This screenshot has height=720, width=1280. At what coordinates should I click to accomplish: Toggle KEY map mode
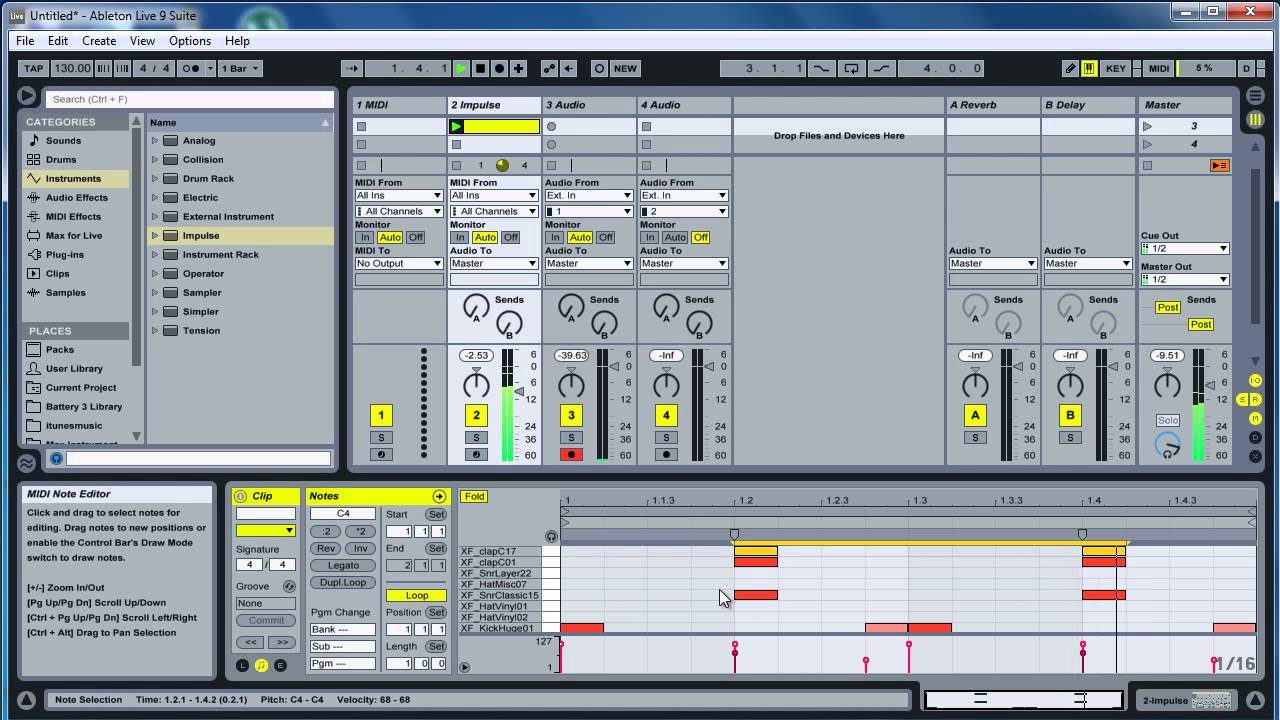[x=1116, y=68]
